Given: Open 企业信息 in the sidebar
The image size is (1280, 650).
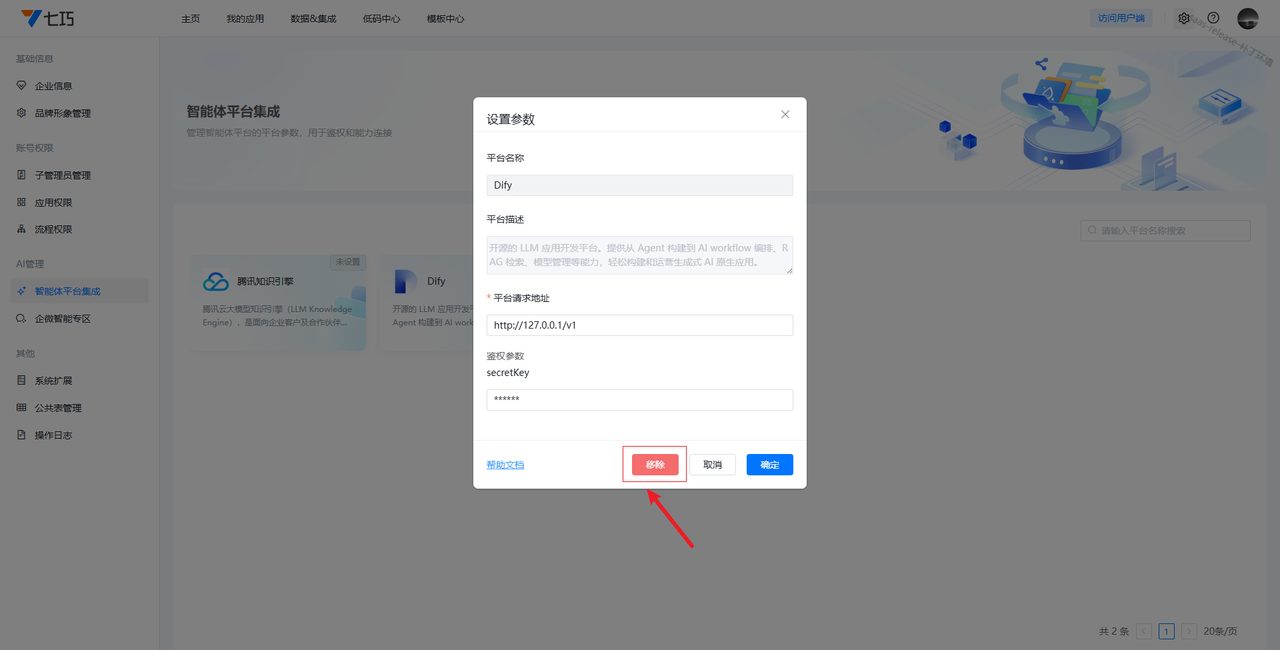Looking at the screenshot, I should coord(53,86).
